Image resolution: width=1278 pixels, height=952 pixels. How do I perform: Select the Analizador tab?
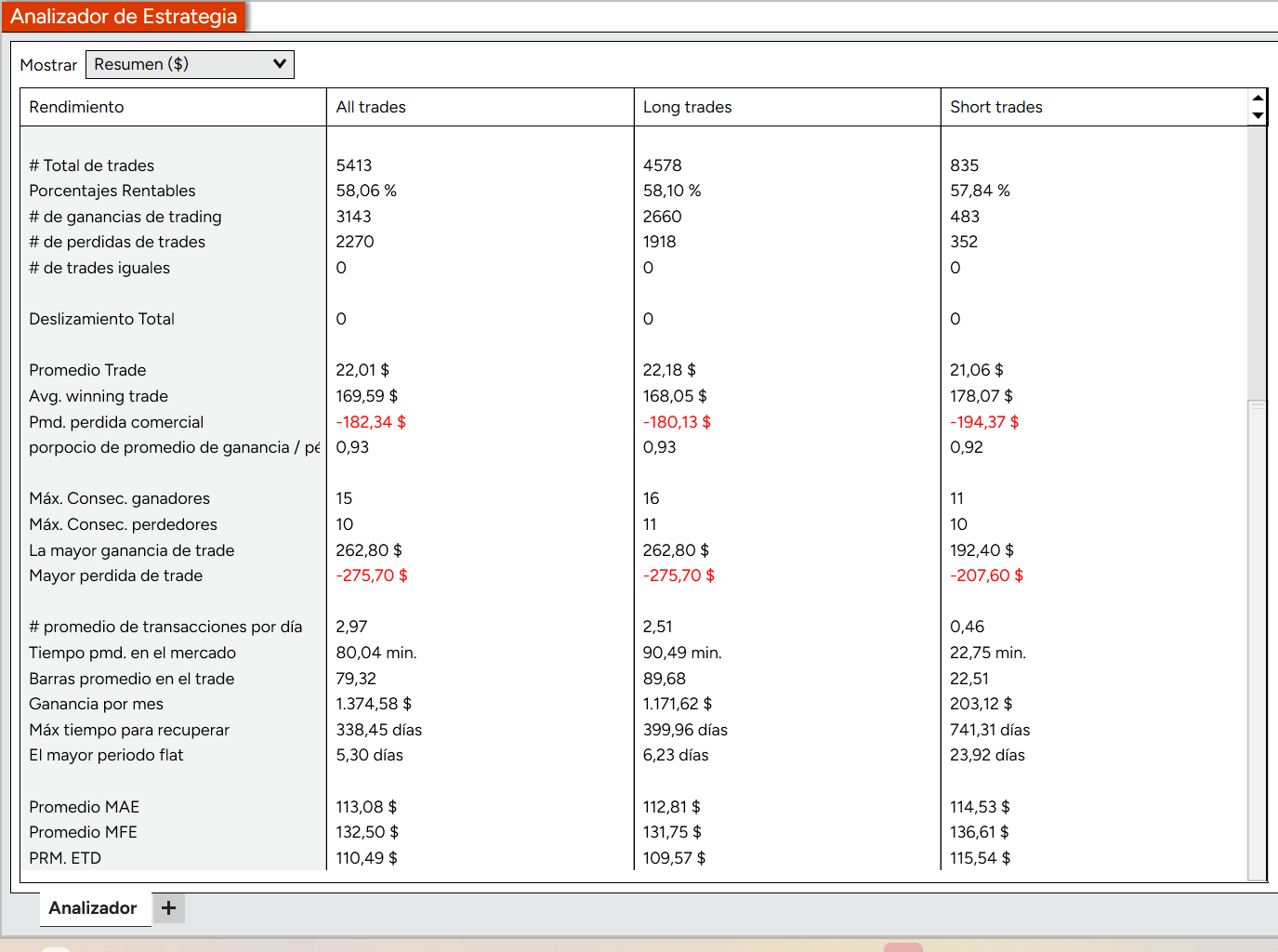93,908
